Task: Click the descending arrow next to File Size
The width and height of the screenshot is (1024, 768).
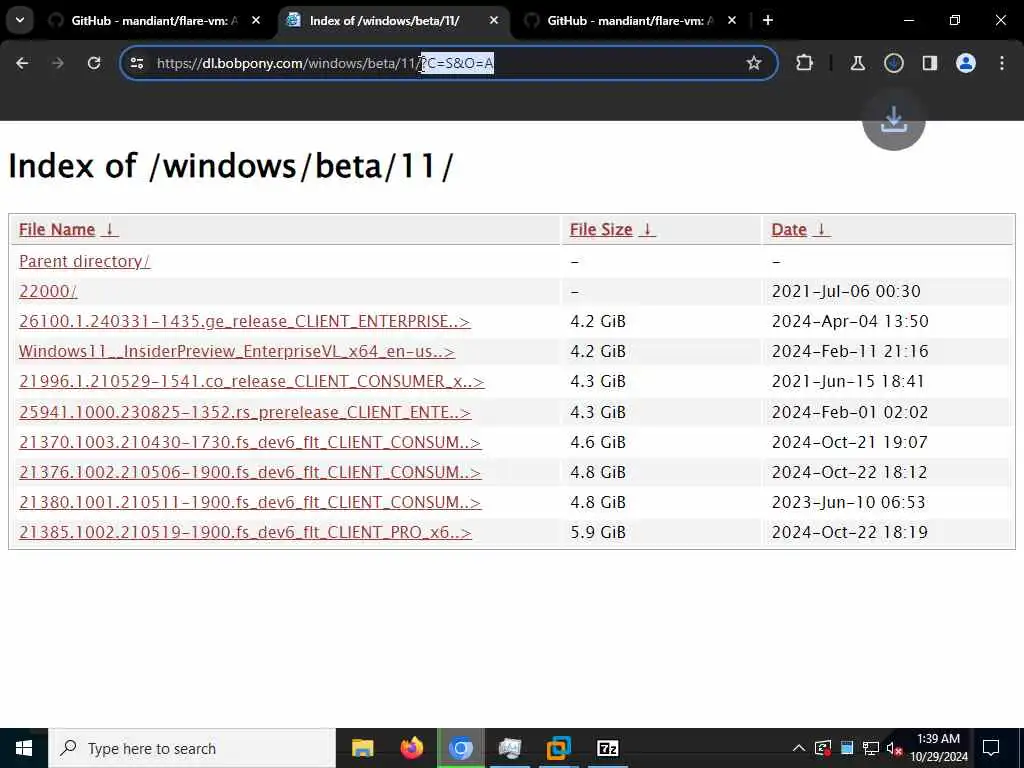Action: coord(647,229)
